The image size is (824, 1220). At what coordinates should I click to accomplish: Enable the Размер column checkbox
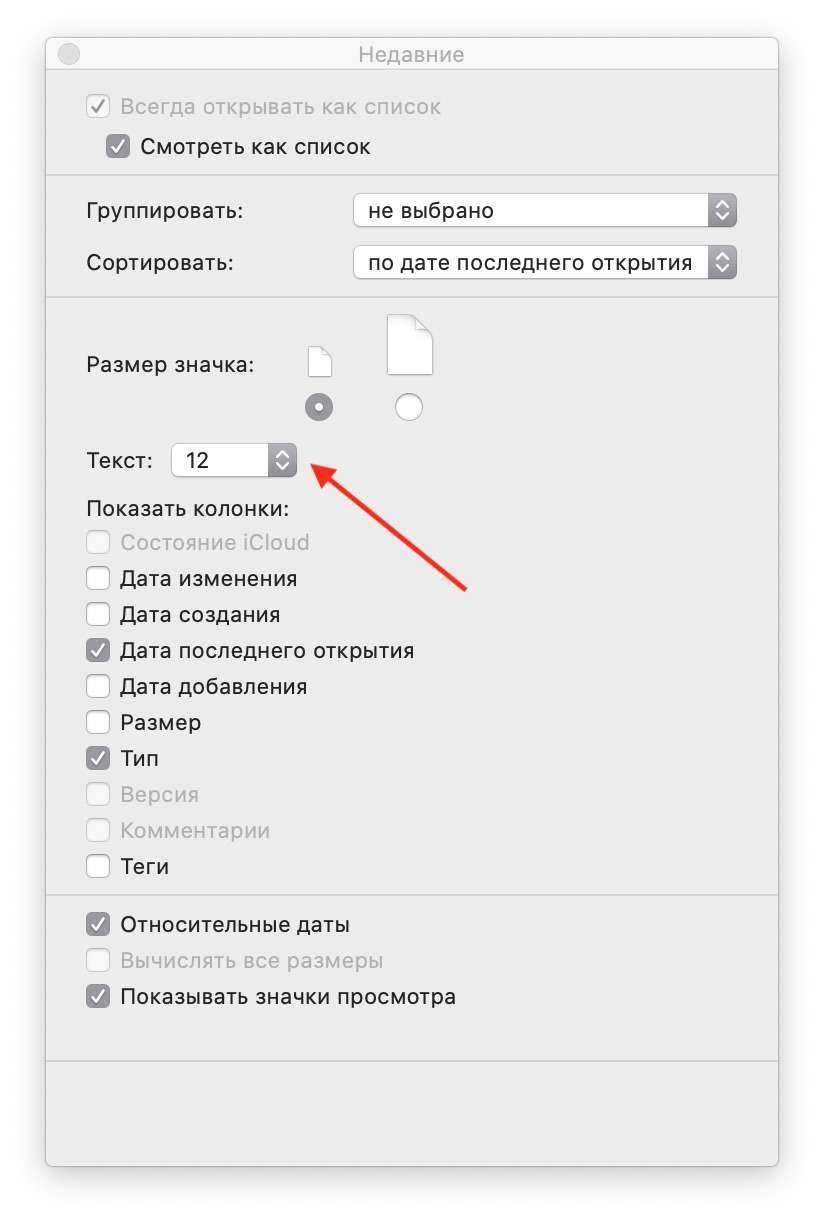(98, 723)
